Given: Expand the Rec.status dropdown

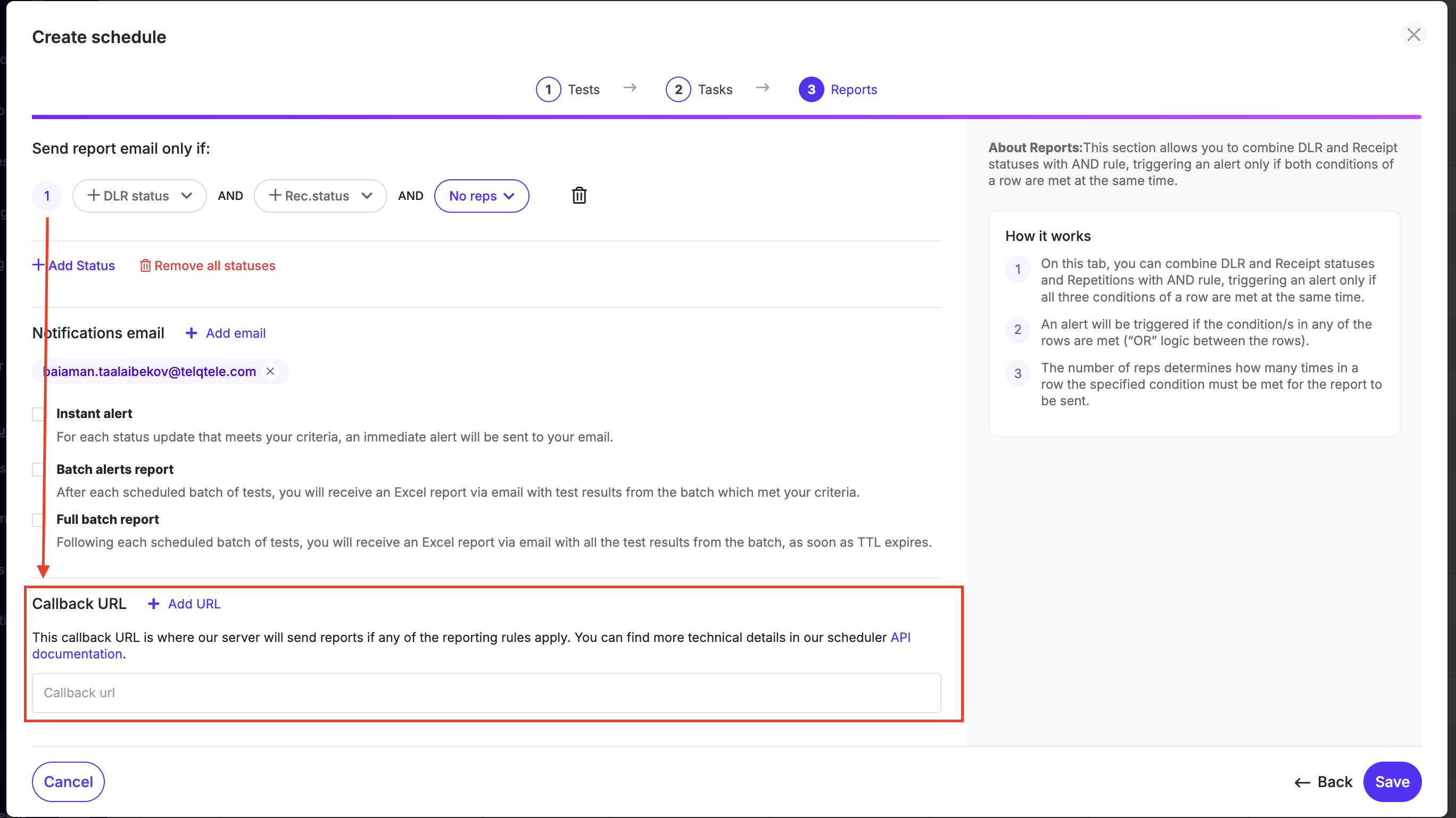Looking at the screenshot, I should (320, 196).
